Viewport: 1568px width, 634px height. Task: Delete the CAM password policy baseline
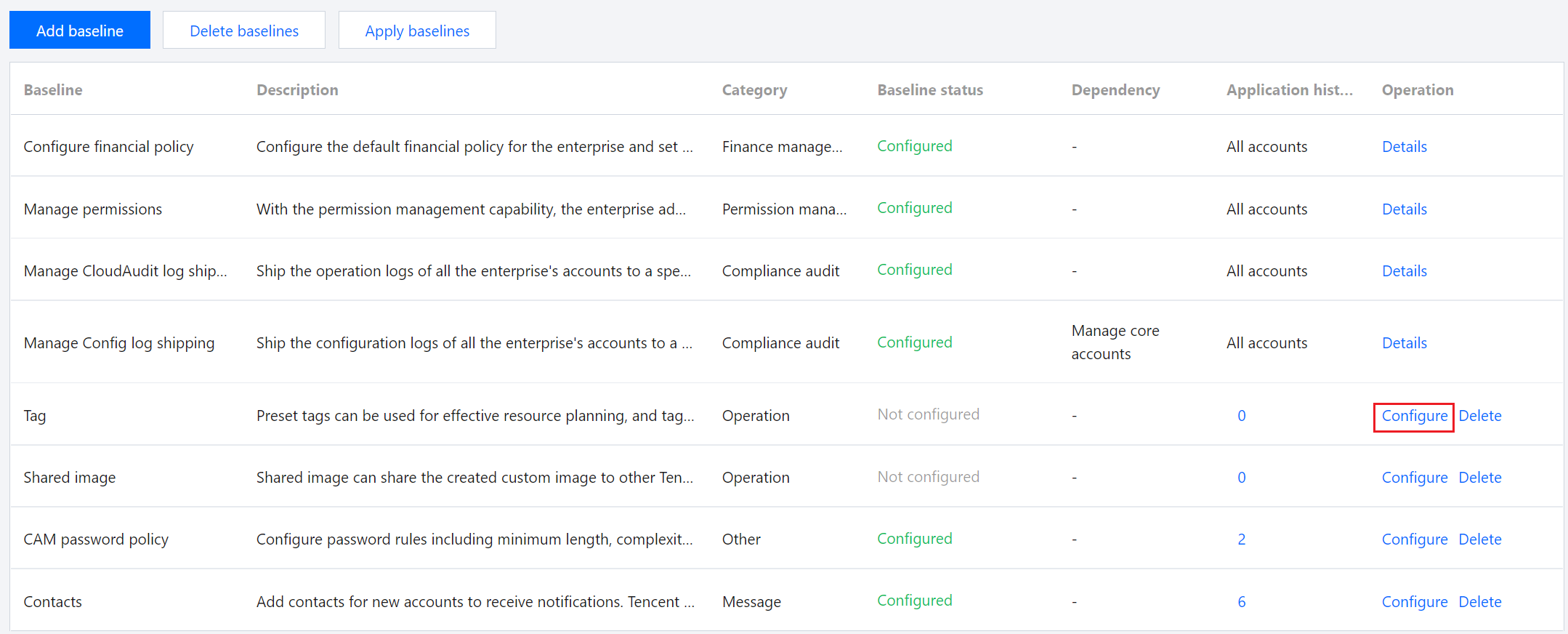click(1479, 539)
